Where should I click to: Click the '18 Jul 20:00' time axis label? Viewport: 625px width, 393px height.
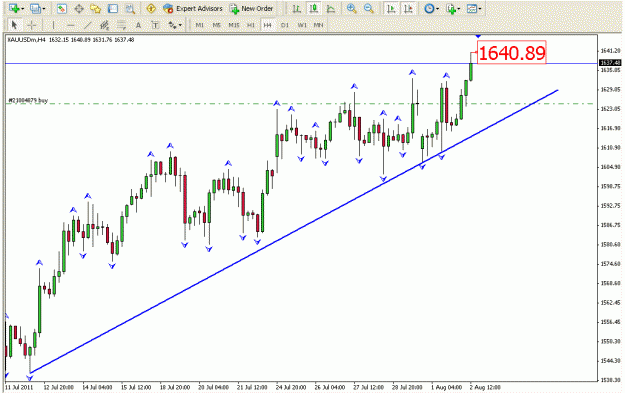[175, 387]
